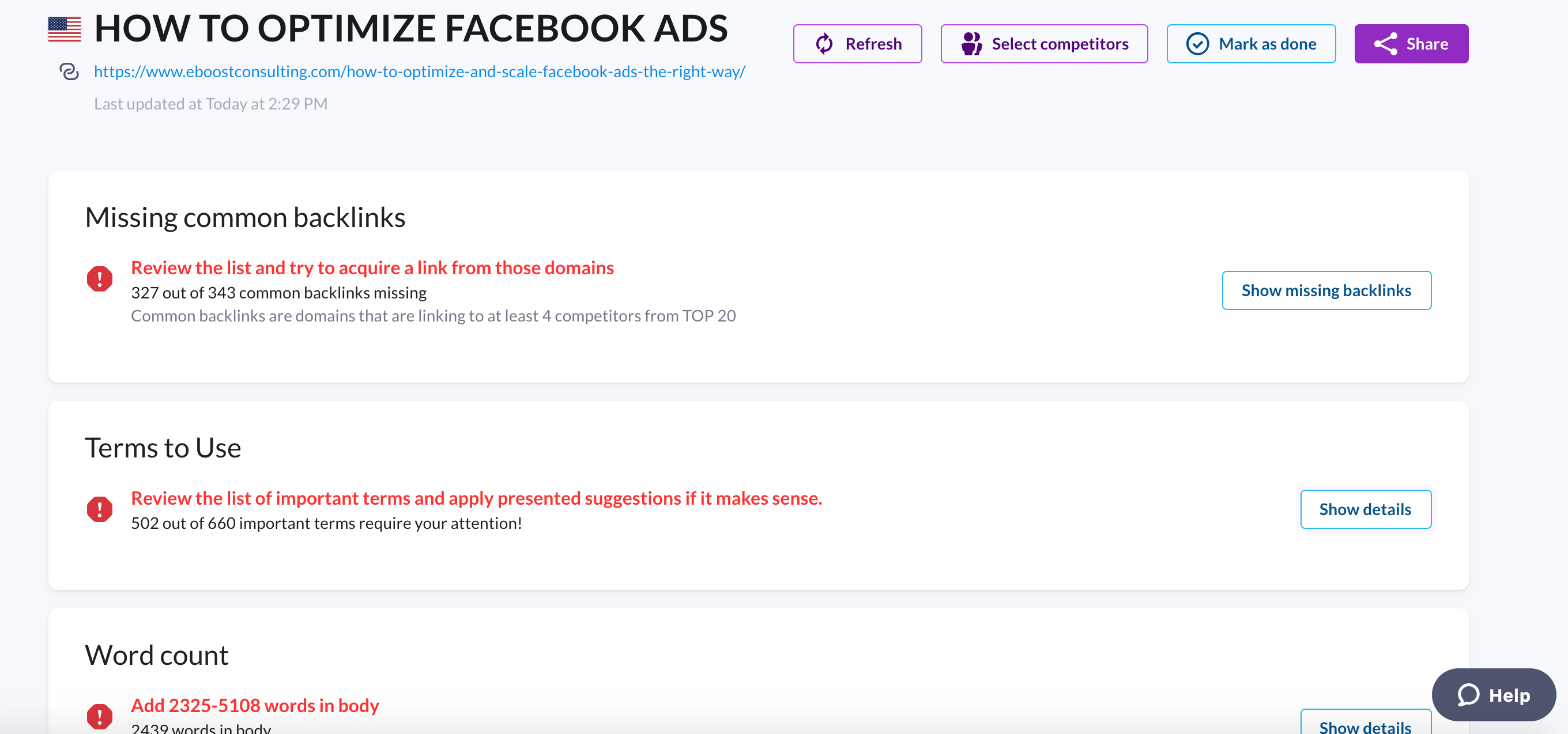The height and width of the screenshot is (734, 1568).
Task: Show details for Terms to Use
Action: [x=1365, y=510]
